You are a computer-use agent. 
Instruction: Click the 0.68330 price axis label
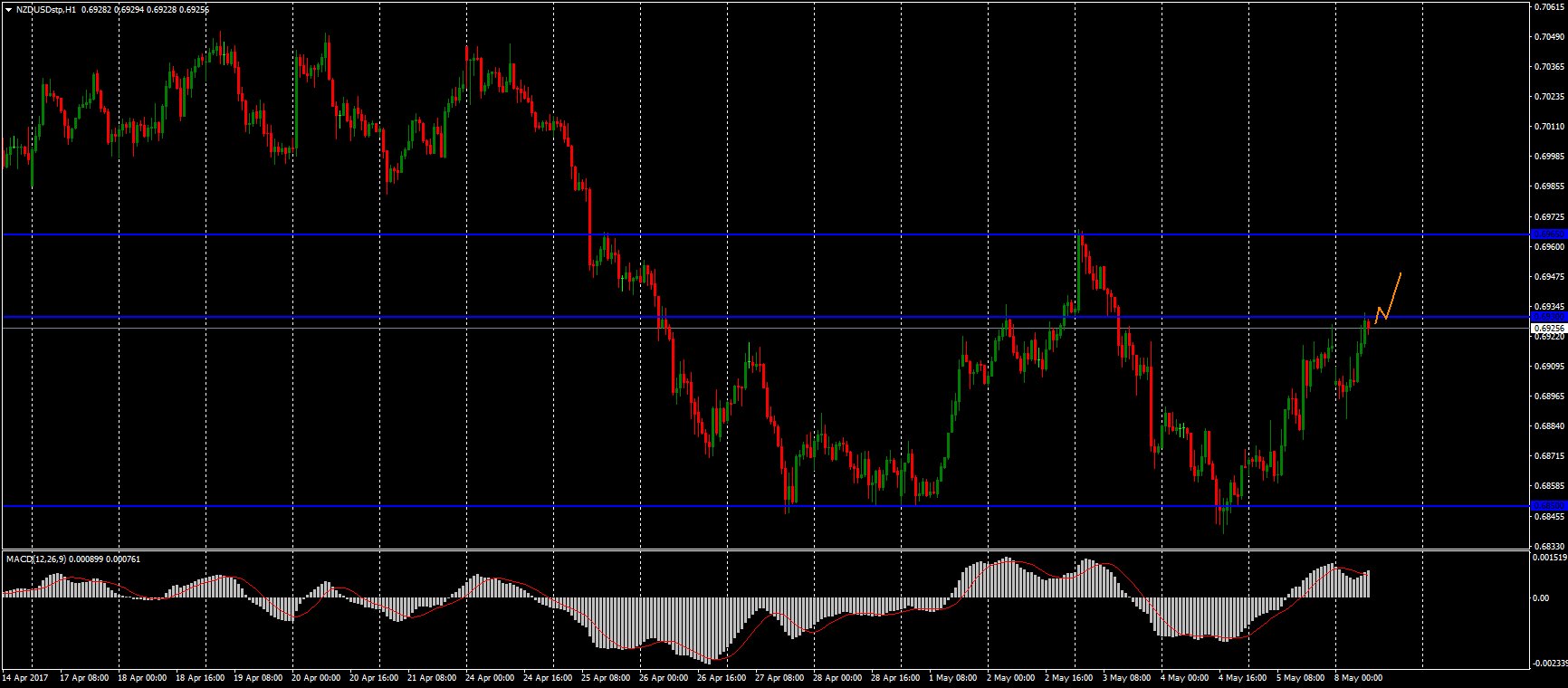coord(1549,546)
